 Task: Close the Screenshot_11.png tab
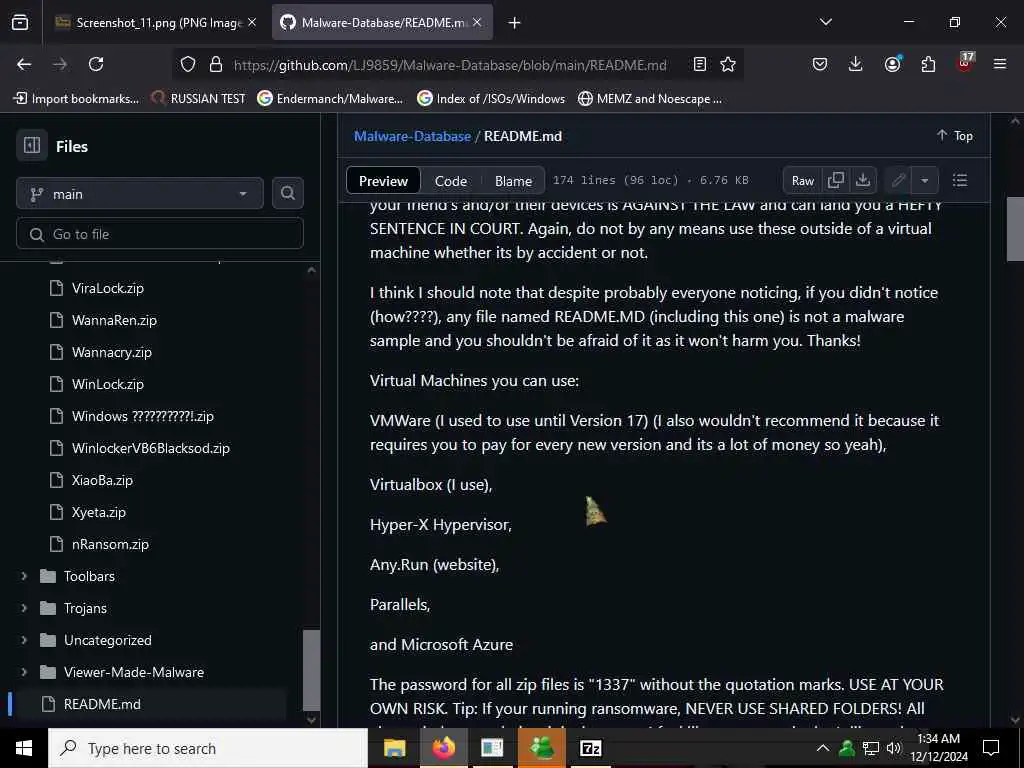click(252, 22)
